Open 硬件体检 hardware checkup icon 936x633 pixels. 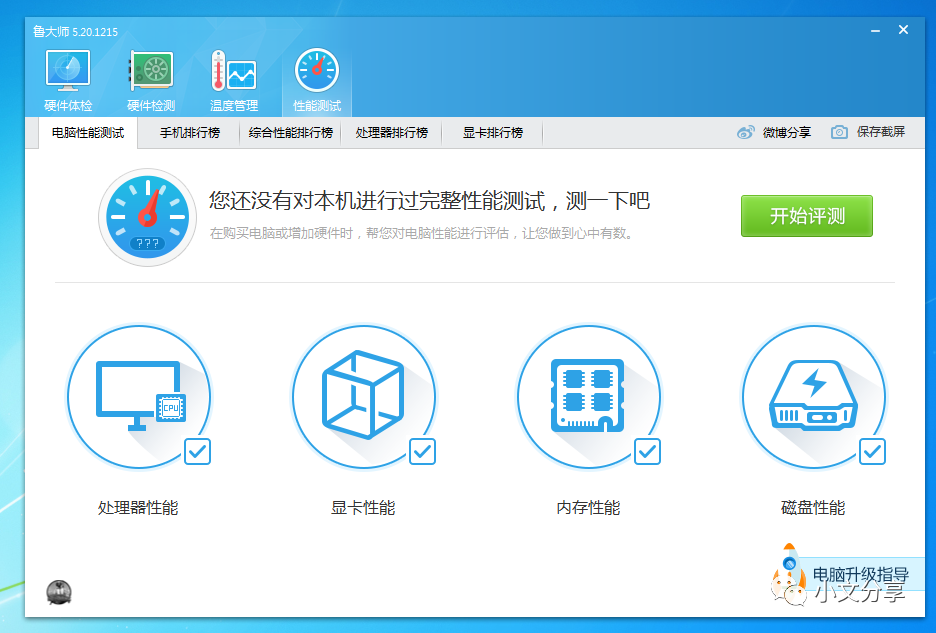pos(68,70)
